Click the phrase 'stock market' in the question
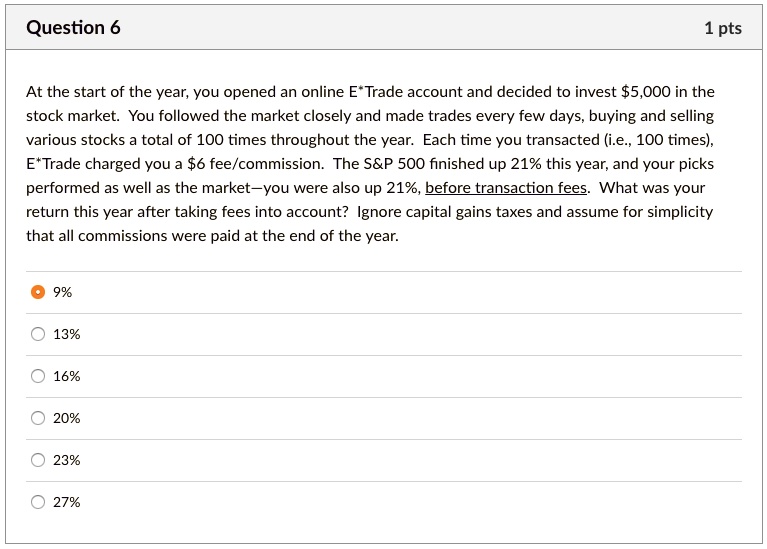The width and height of the screenshot is (767, 549). [x=72, y=116]
